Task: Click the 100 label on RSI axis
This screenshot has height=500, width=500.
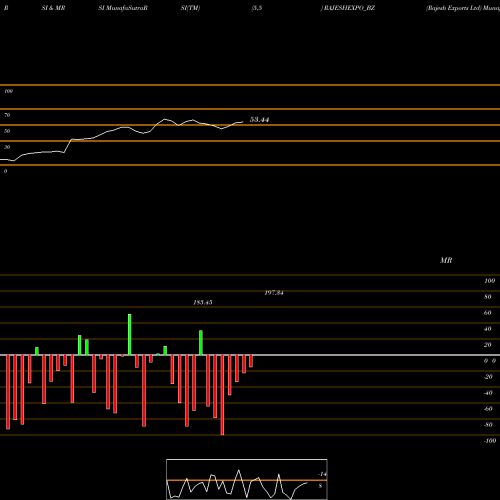Action: tap(8, 91)
